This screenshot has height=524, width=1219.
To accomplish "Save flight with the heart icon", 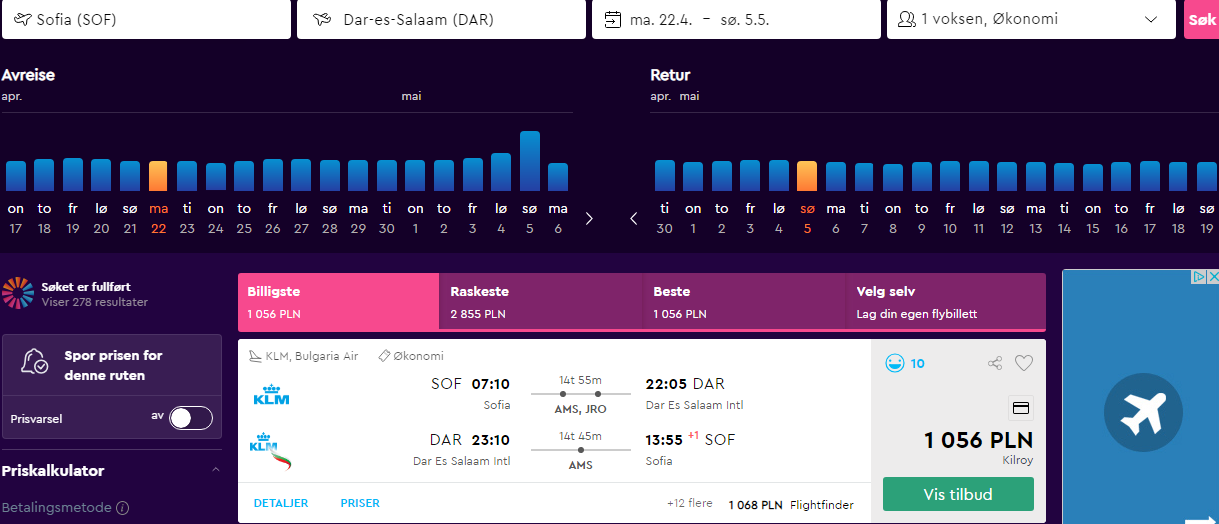I will click(1024, 363).
